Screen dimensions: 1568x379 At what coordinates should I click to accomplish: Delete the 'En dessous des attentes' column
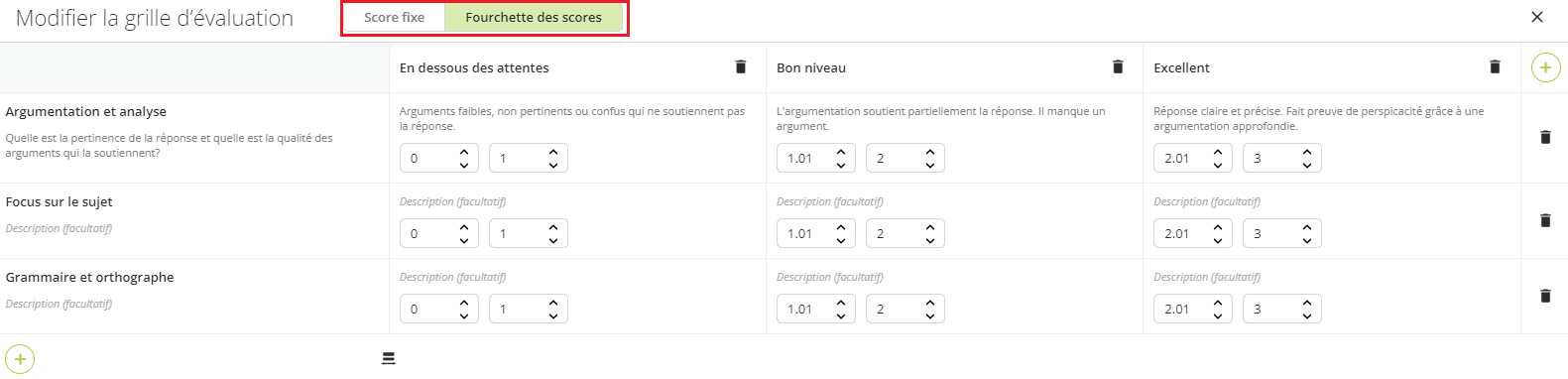click(740, 66)
